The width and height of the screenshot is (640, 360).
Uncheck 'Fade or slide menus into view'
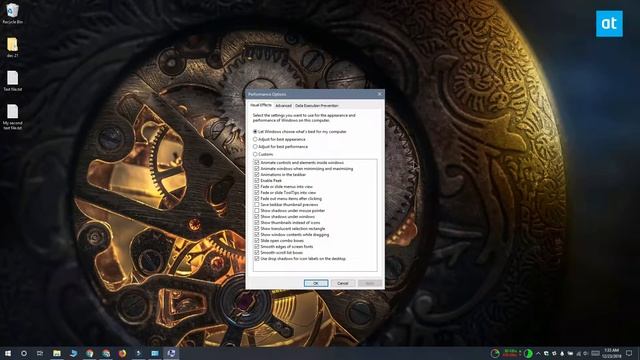[257, 187]
